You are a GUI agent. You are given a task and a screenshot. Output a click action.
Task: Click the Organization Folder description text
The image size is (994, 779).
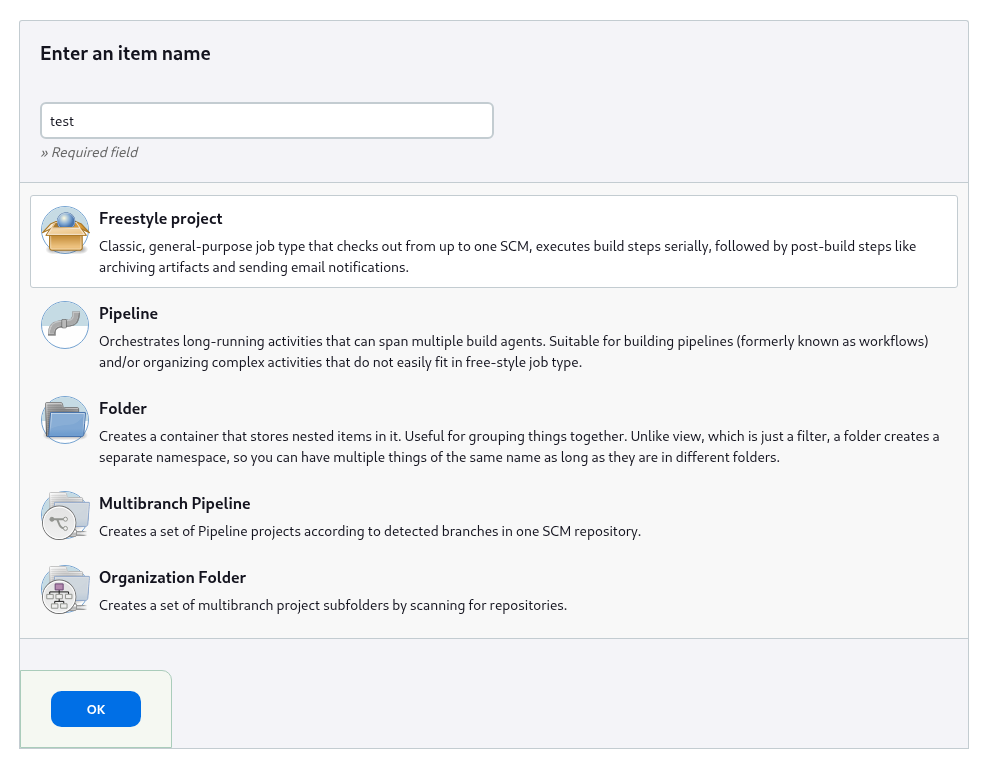point(332,606)
